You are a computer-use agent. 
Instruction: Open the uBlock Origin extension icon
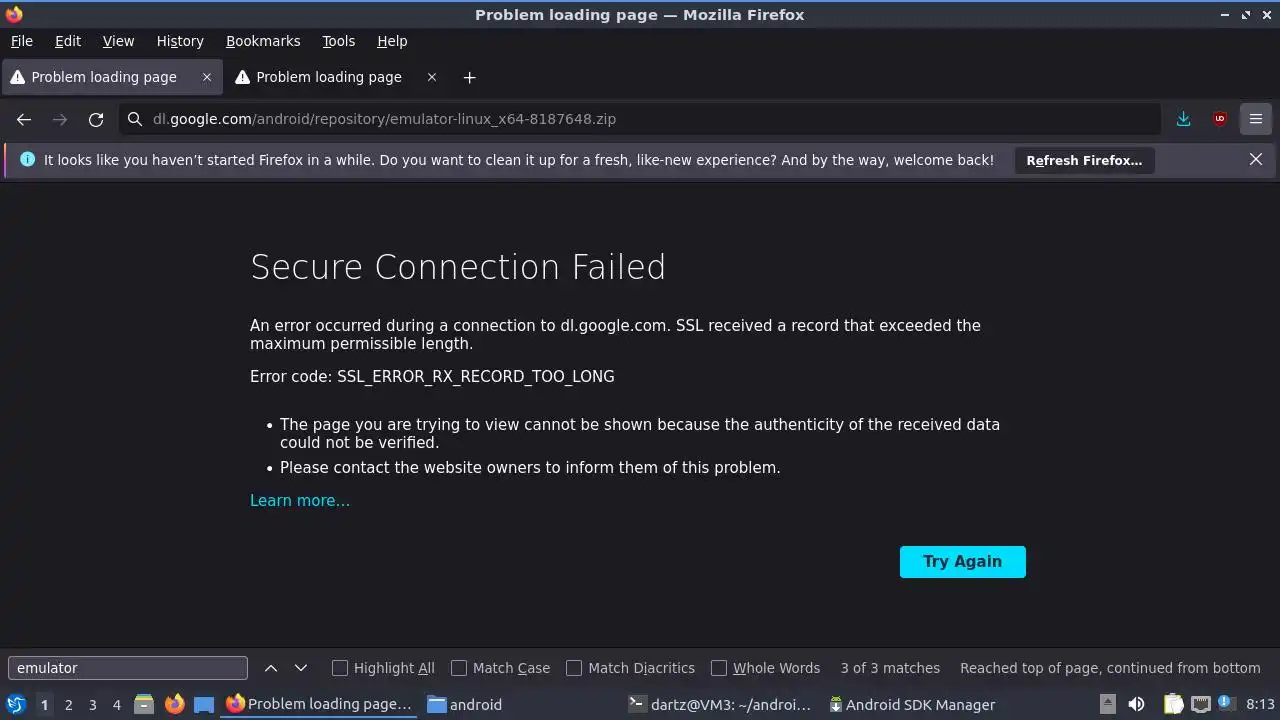(1219, 119)
